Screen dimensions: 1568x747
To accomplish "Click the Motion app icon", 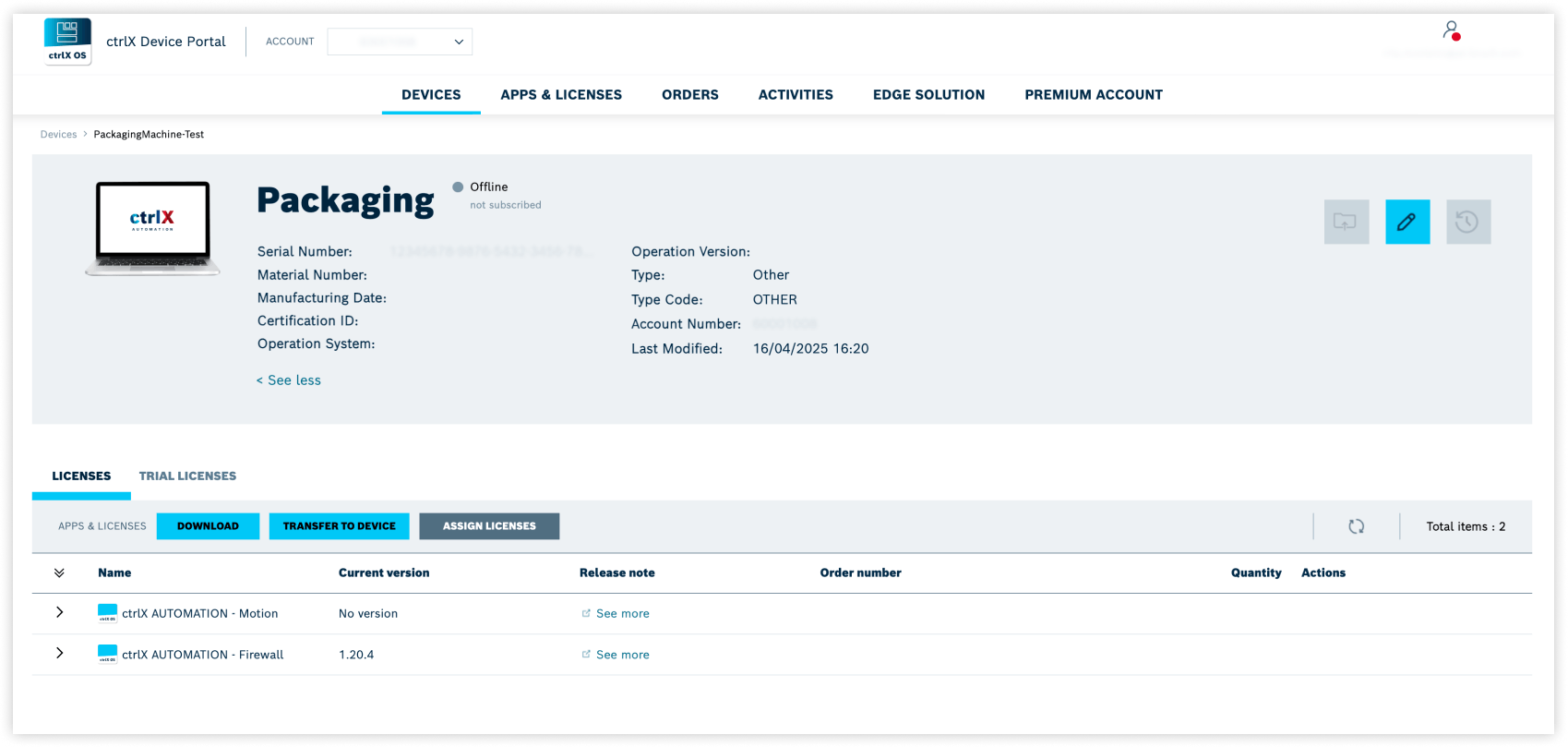I will coord(107,613).
